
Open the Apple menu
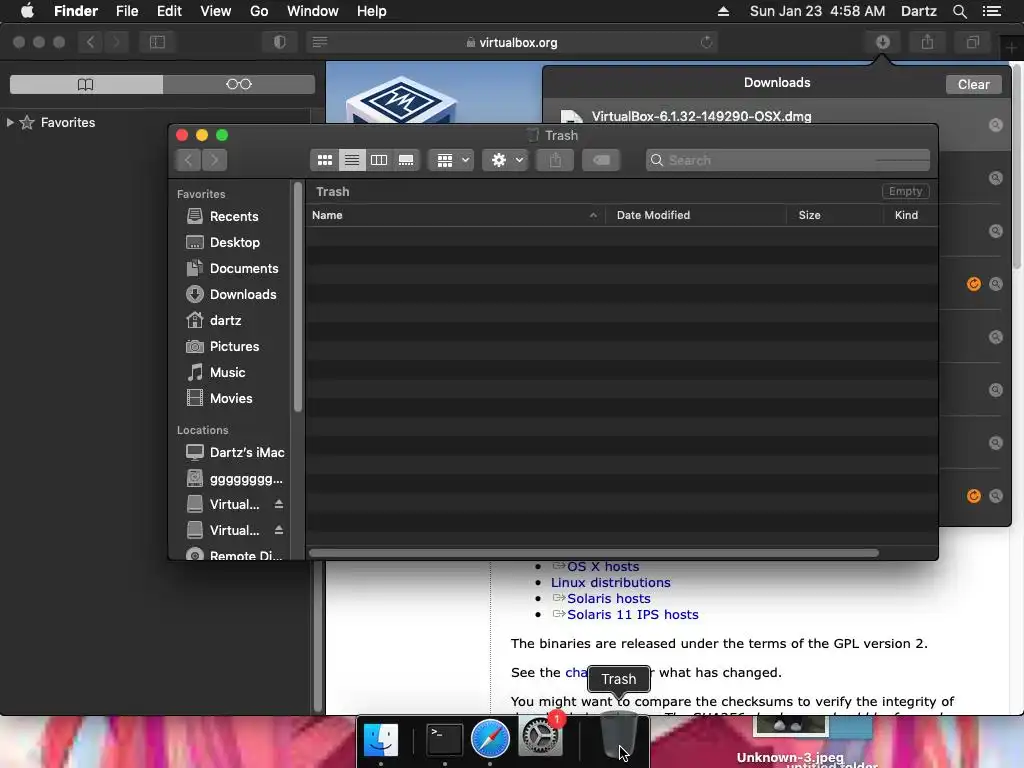coord(27,11)
